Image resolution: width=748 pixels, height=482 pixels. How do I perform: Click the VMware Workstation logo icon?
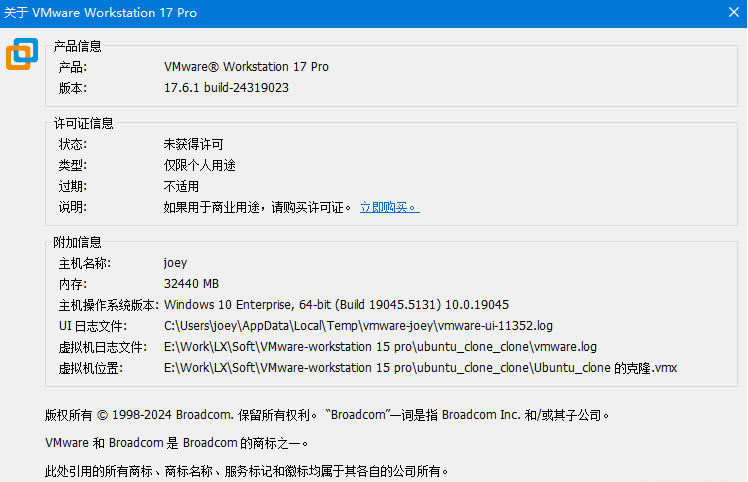[x=22, y=54]
